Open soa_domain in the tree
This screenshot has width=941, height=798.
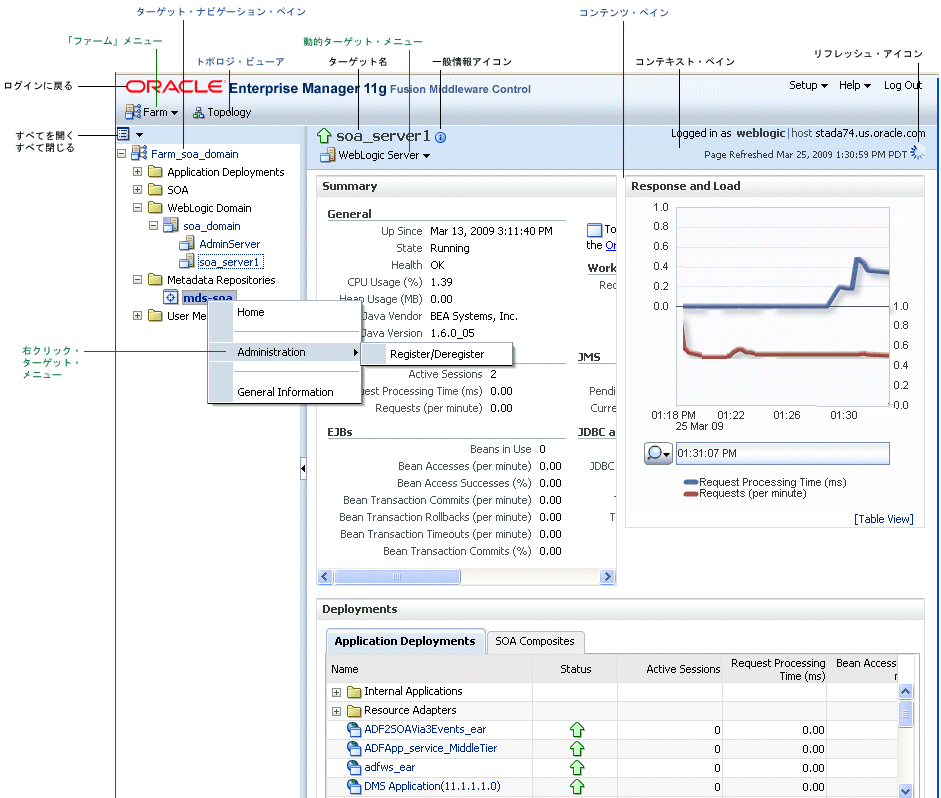pyautogui.click(x=211, y=226)
